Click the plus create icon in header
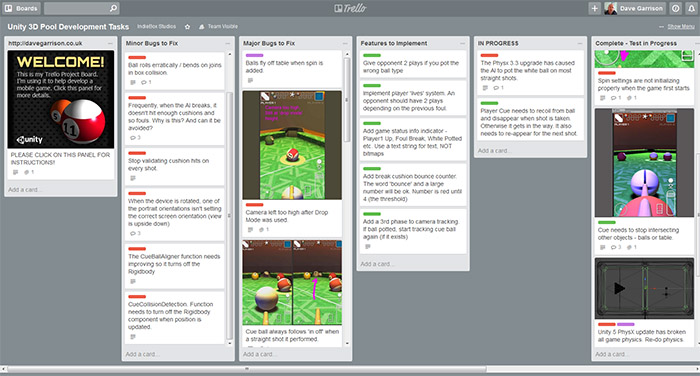This screenshot has height=376, width=700. pos(594,8)
